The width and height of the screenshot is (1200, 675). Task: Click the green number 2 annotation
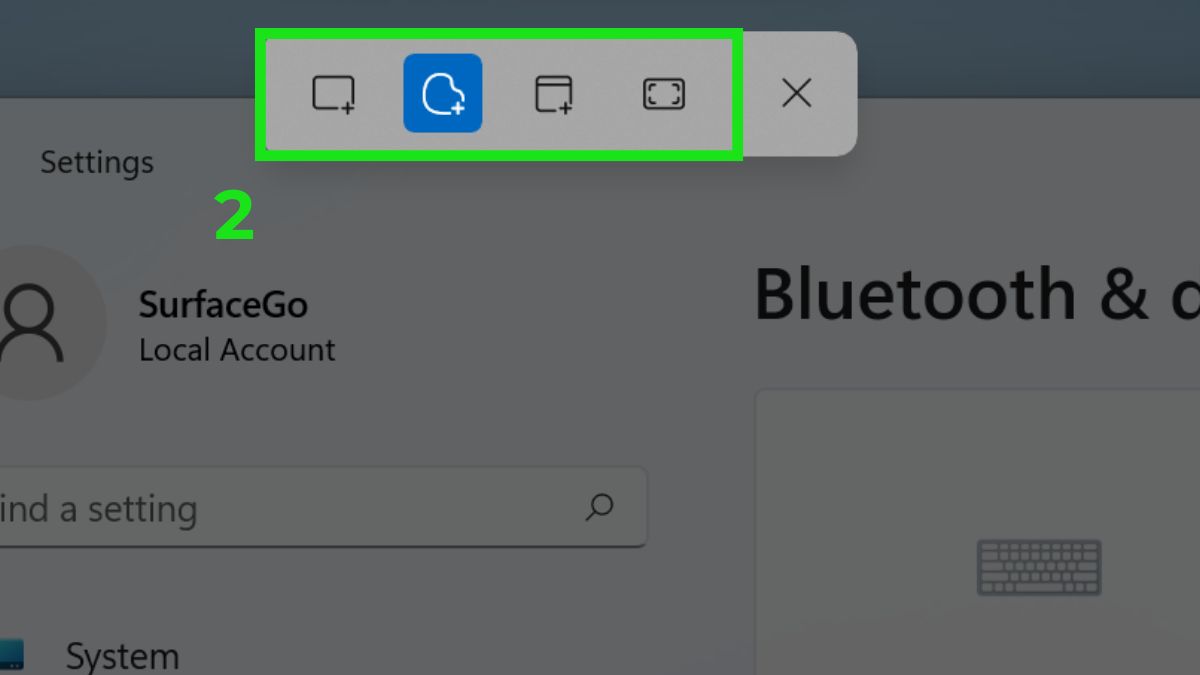[x=234, y=217]
